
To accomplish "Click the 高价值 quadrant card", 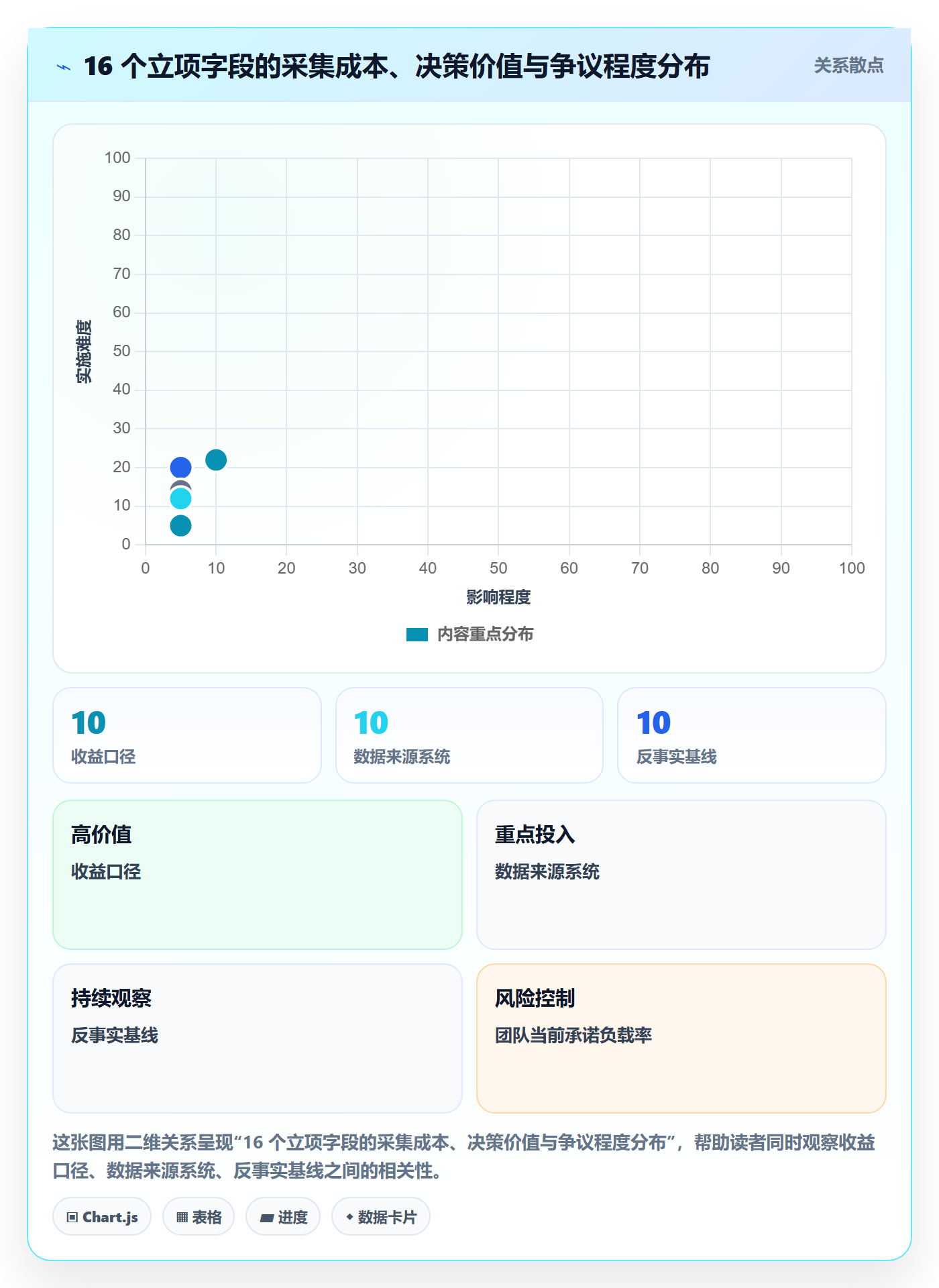I will click(258, 875).
